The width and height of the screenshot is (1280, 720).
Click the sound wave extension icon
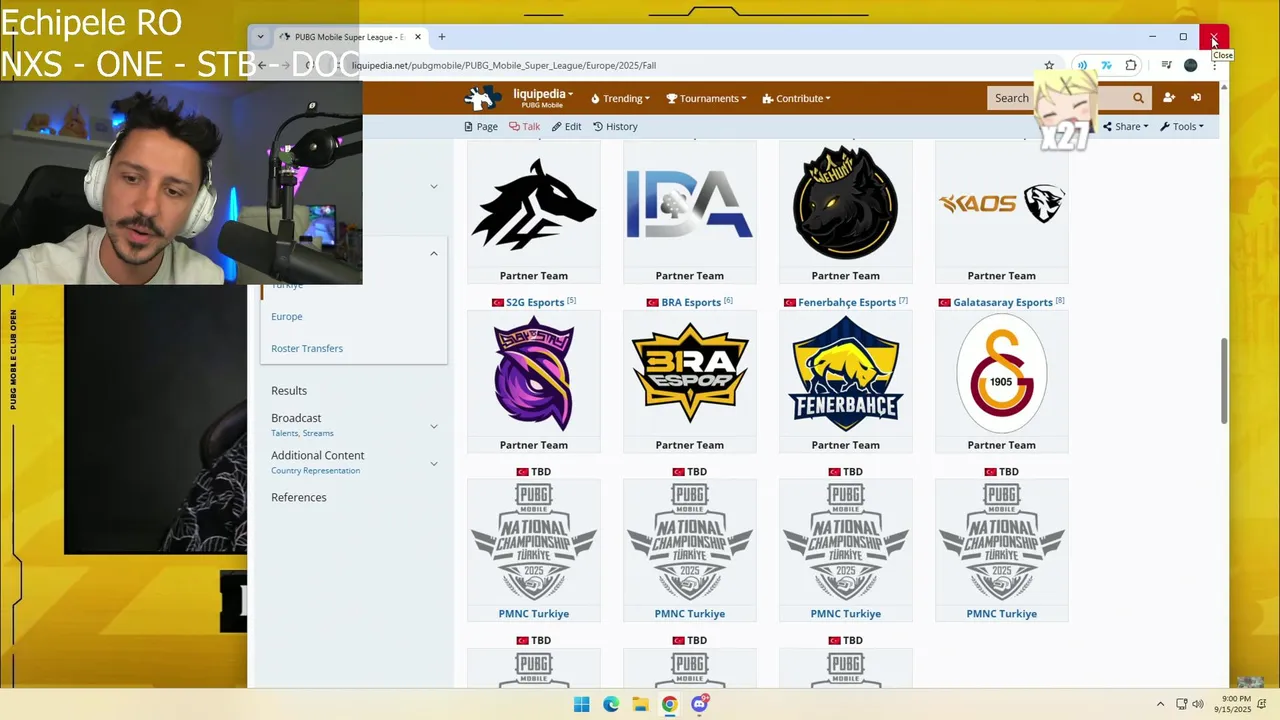tap(1081, 65)
